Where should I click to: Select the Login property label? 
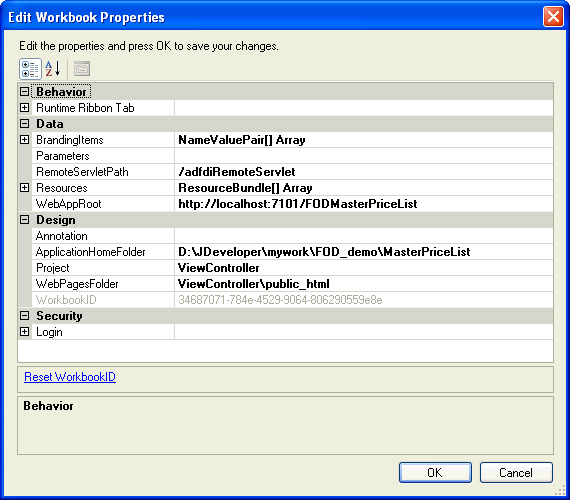(49, 332)
